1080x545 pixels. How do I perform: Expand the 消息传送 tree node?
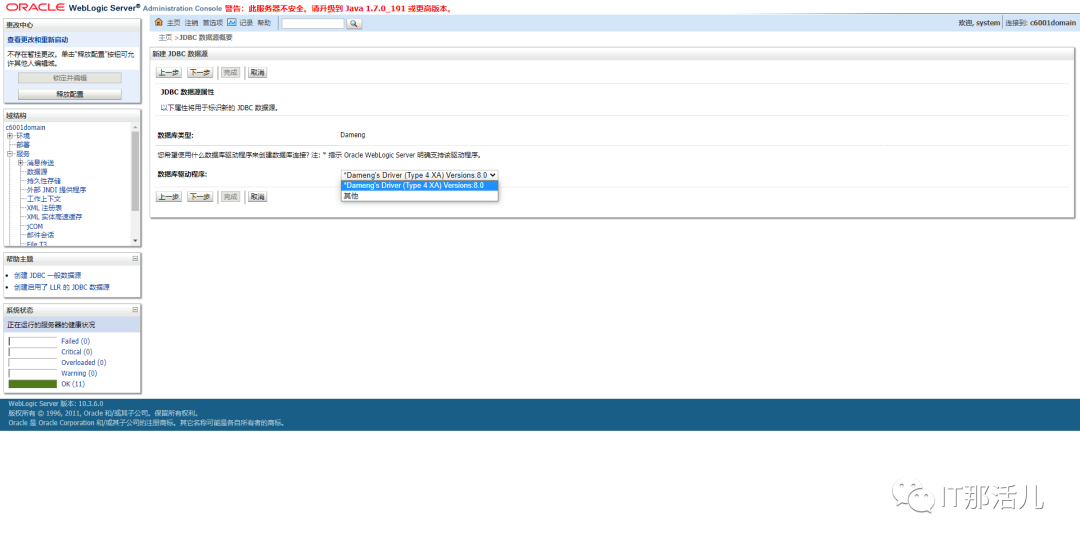pos(21,163)
